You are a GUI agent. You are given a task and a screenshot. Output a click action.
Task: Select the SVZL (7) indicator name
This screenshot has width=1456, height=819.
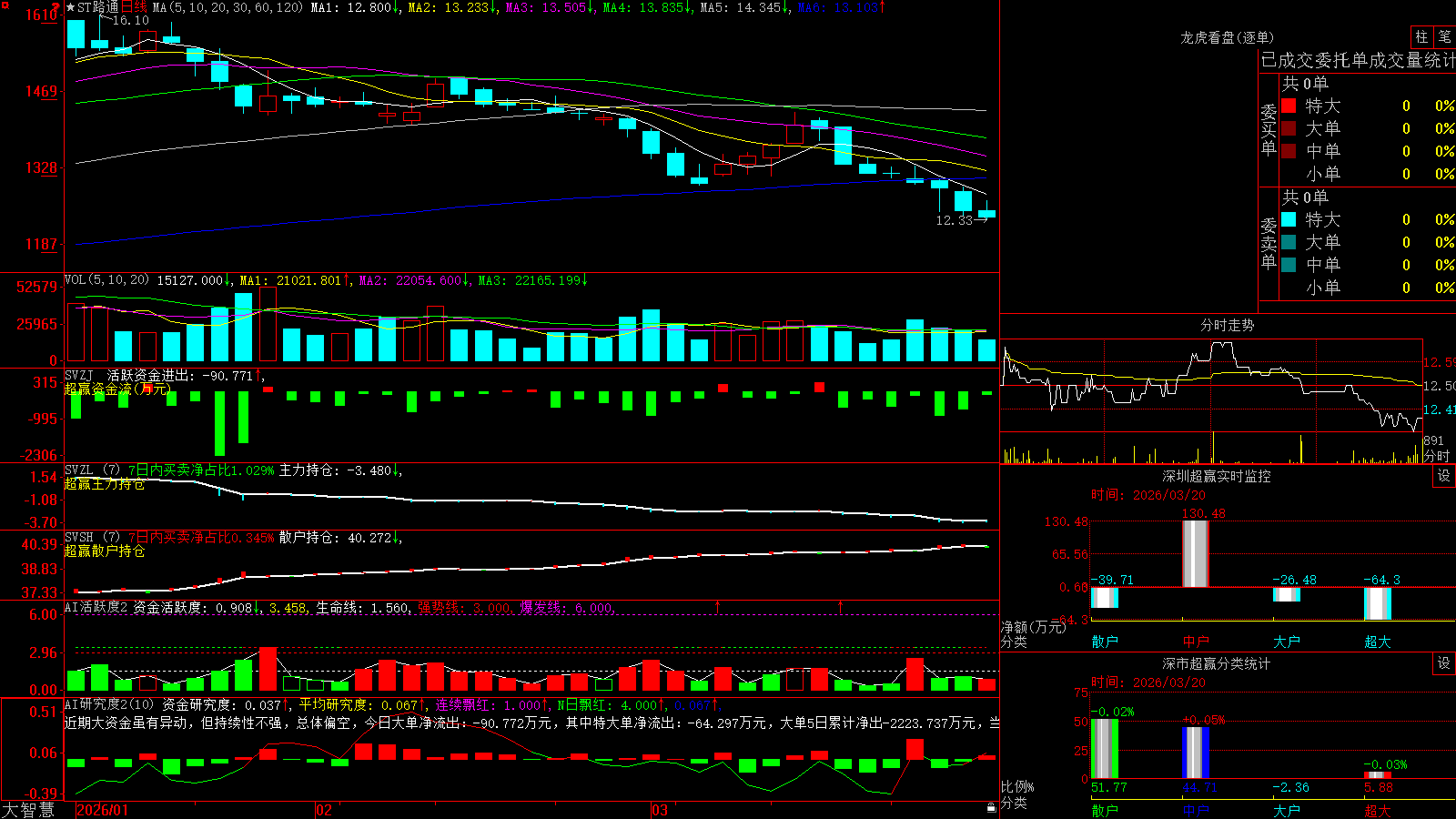tap(93, 470)
